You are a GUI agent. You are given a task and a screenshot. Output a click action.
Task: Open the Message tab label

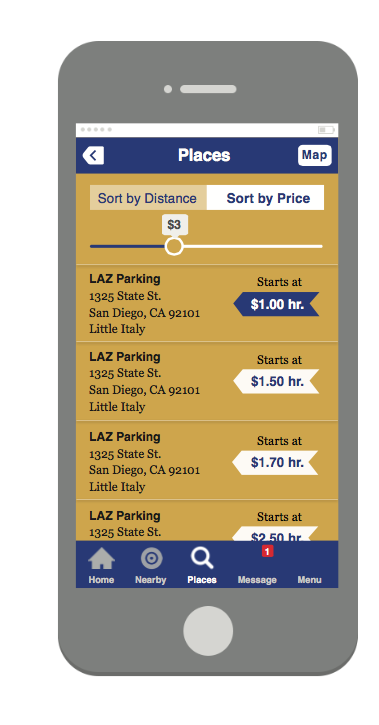click(x=257, y=580)
